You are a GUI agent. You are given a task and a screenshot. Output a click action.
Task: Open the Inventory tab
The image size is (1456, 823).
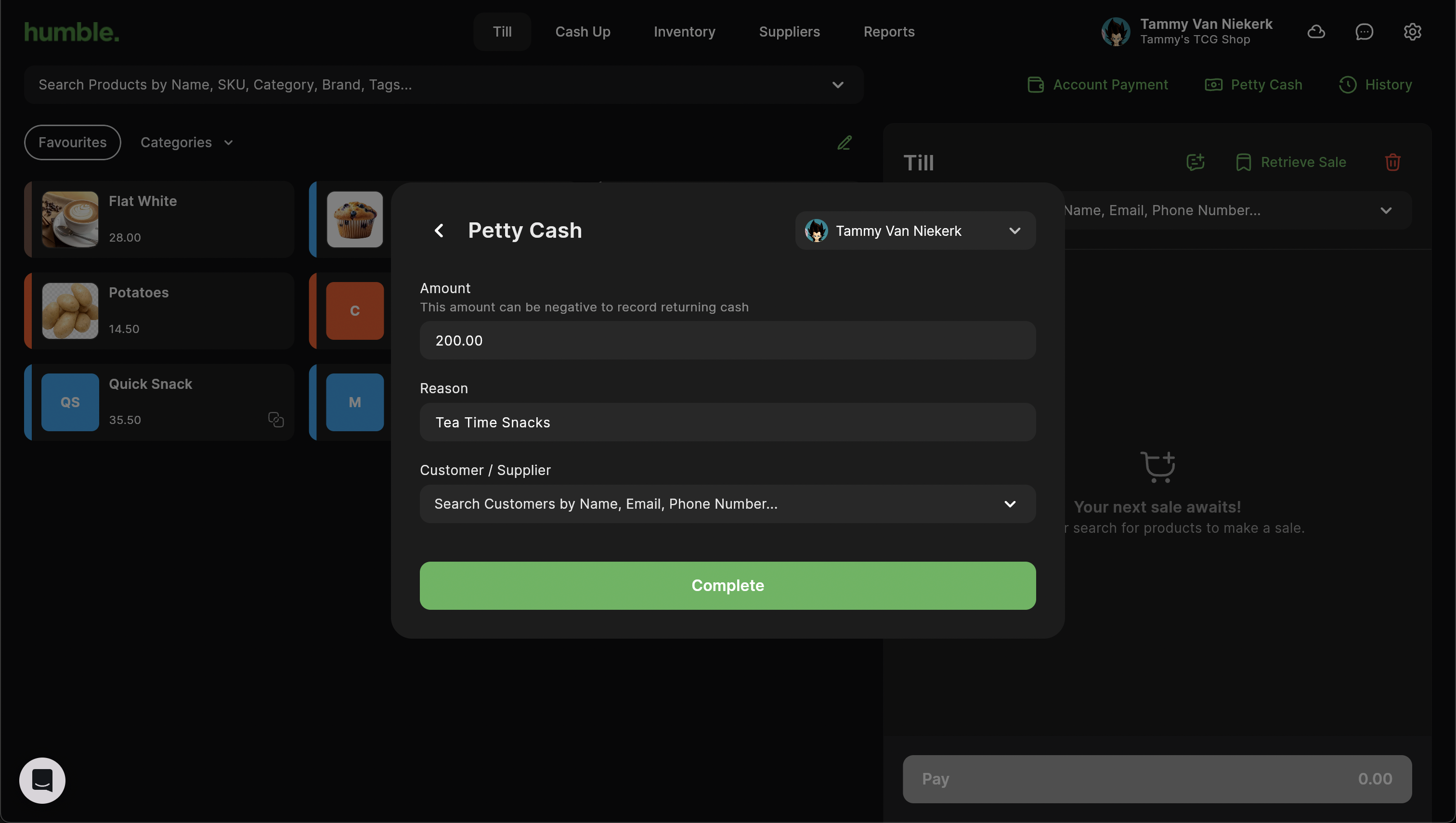click(x=684, y=32)
